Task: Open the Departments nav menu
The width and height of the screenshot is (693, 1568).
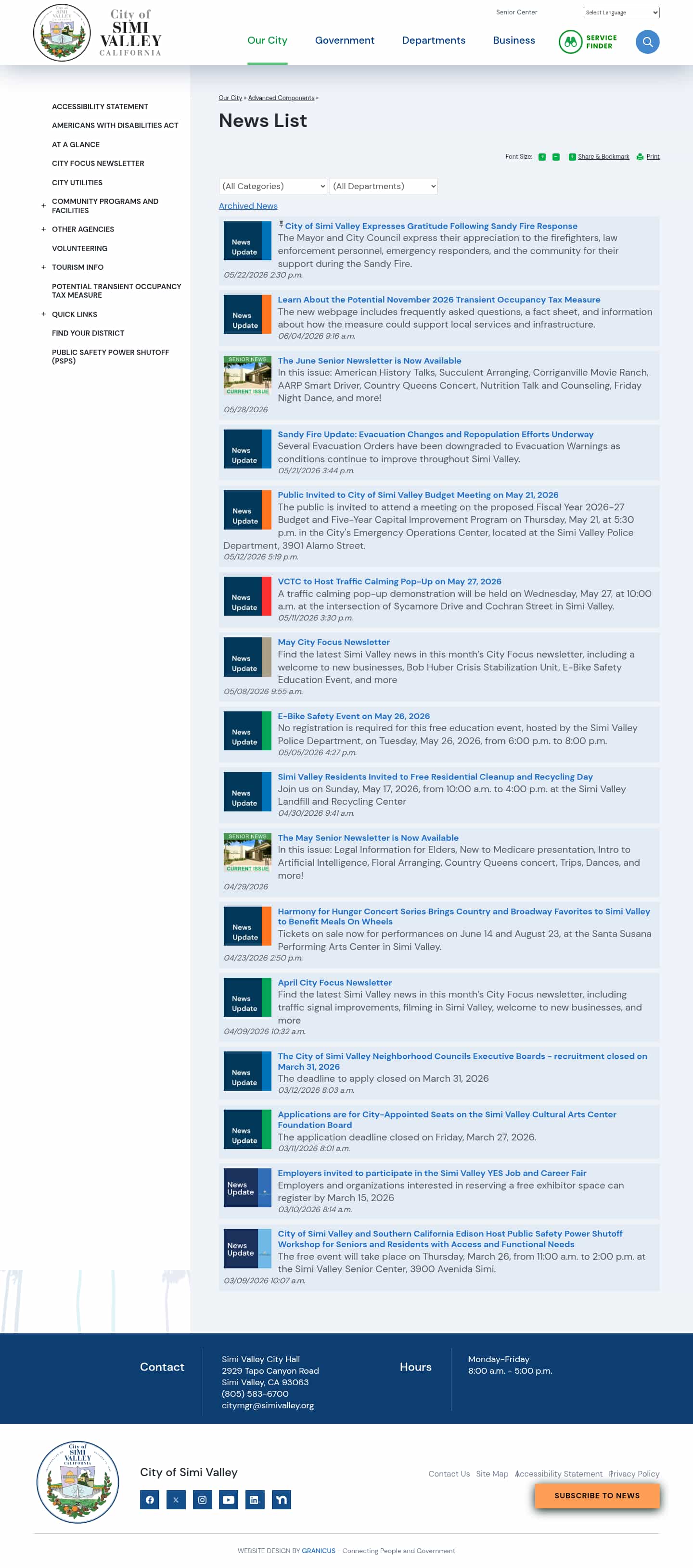Action: 434,41
